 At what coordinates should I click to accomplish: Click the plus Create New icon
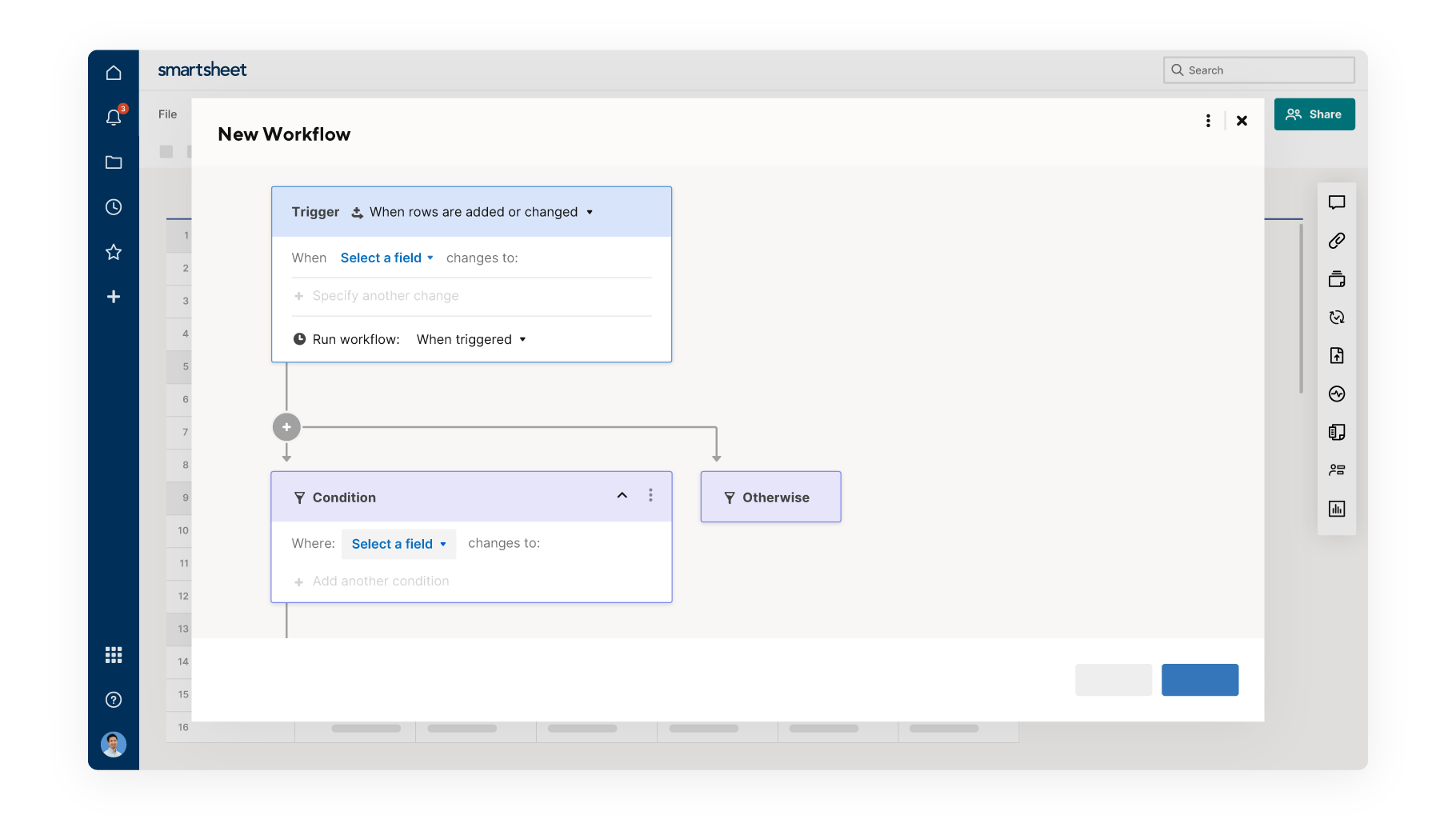click(114, 297)
